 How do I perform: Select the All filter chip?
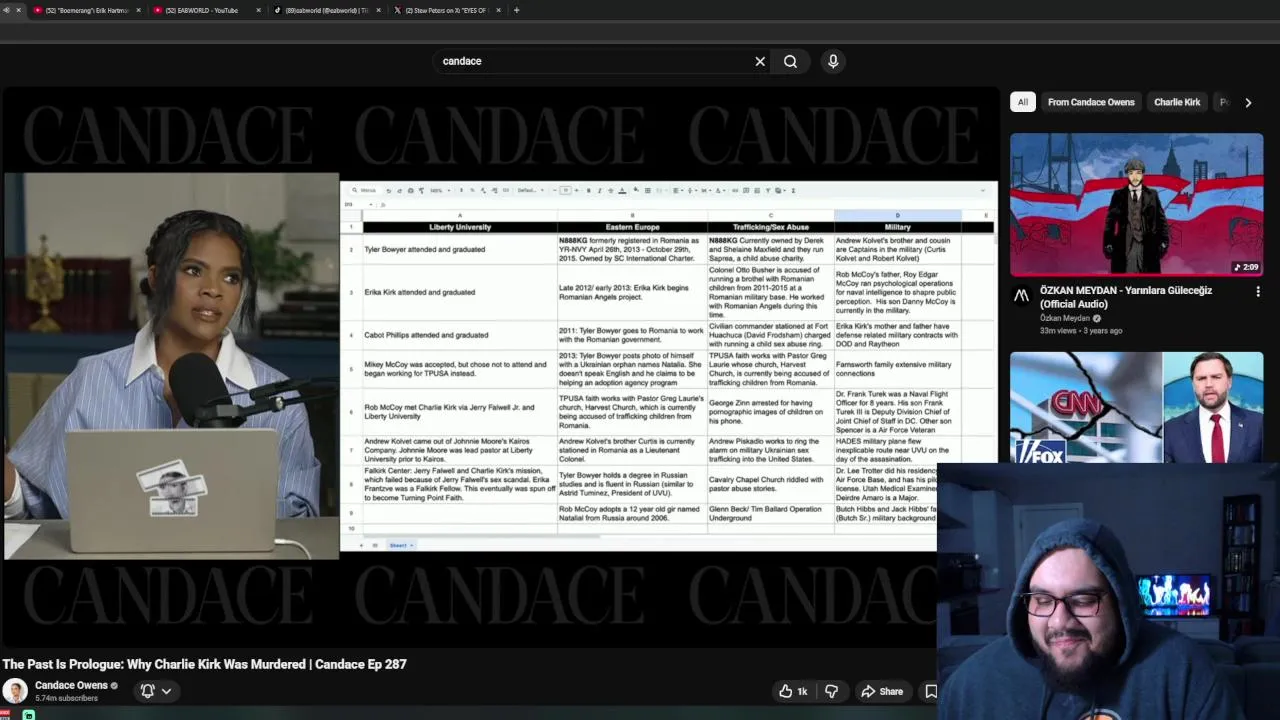coord(1022,102)
